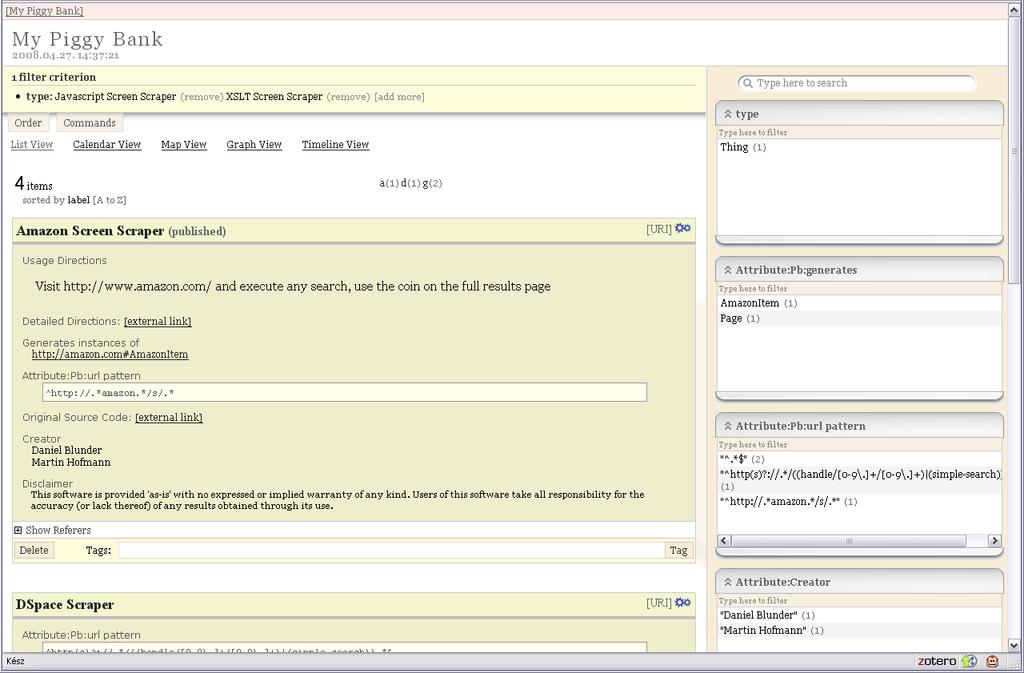Switch to Timeline View
This screenshot has height=673, width=1024.
point(335,144)
